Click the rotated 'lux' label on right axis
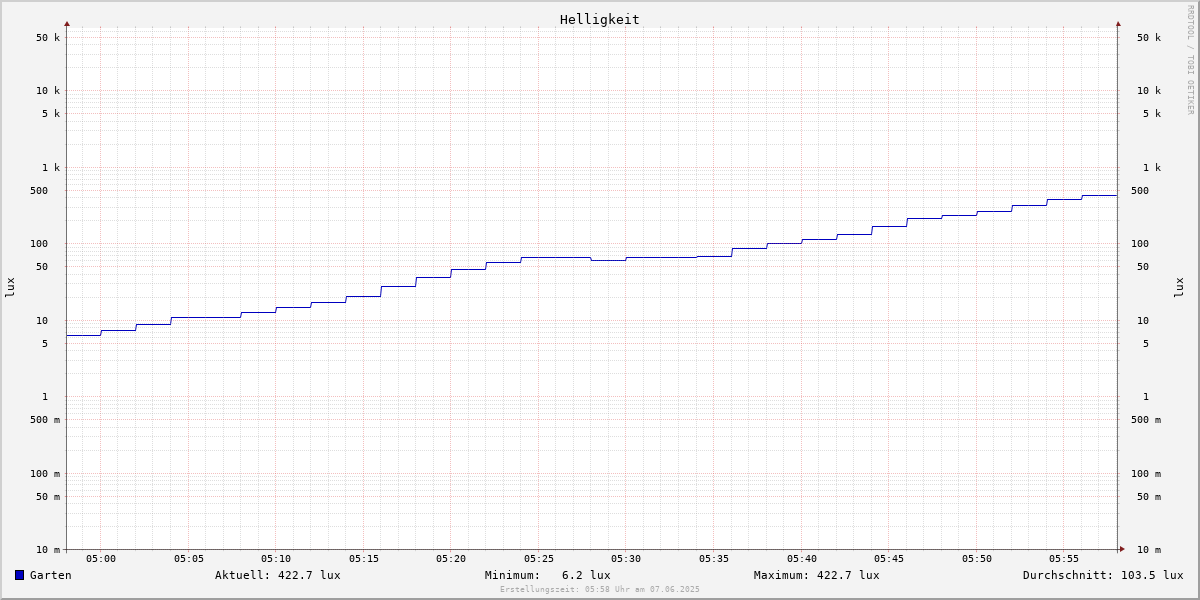This screenshot has height=600, width=1200. 1179,288
